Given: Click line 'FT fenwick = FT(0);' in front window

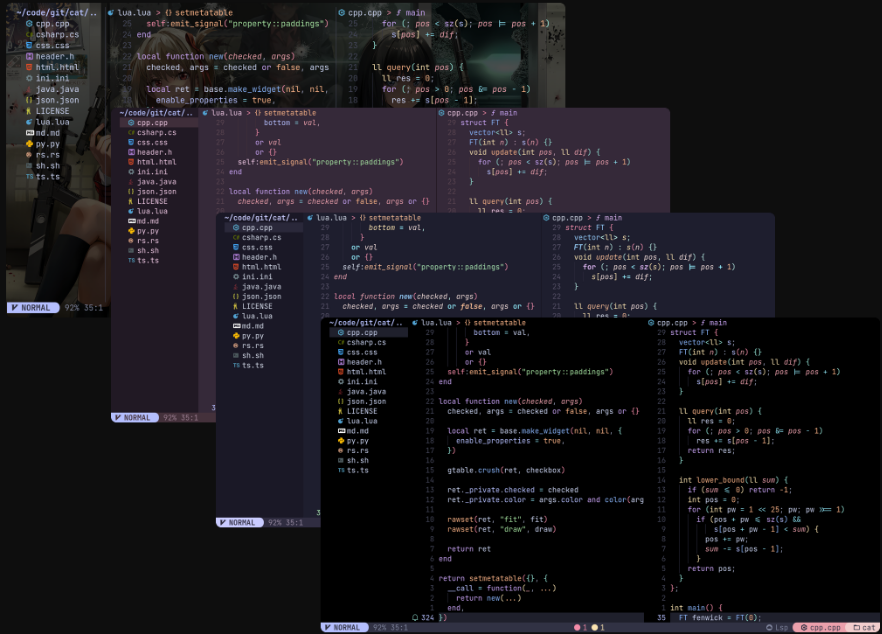Looking at the screenshot, I should pyautogui.click(x=719, y=618).
